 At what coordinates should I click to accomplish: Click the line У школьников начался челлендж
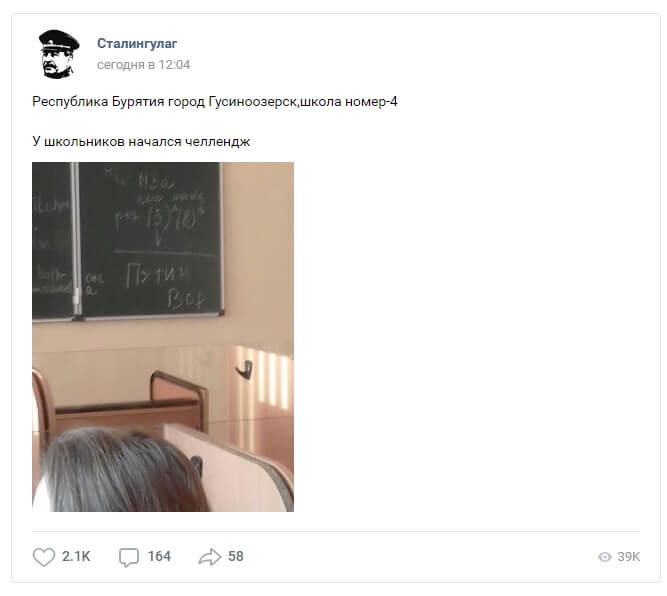click(x=141, y=141)
